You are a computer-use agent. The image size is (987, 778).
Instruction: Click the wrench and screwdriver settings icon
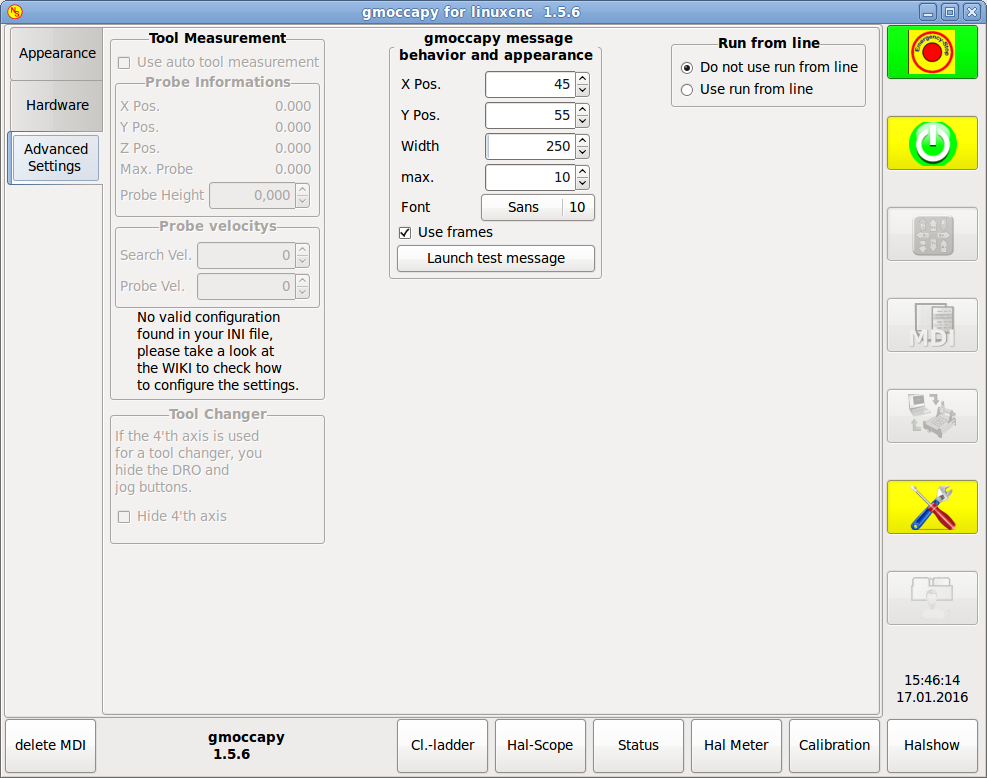point(931,507)
